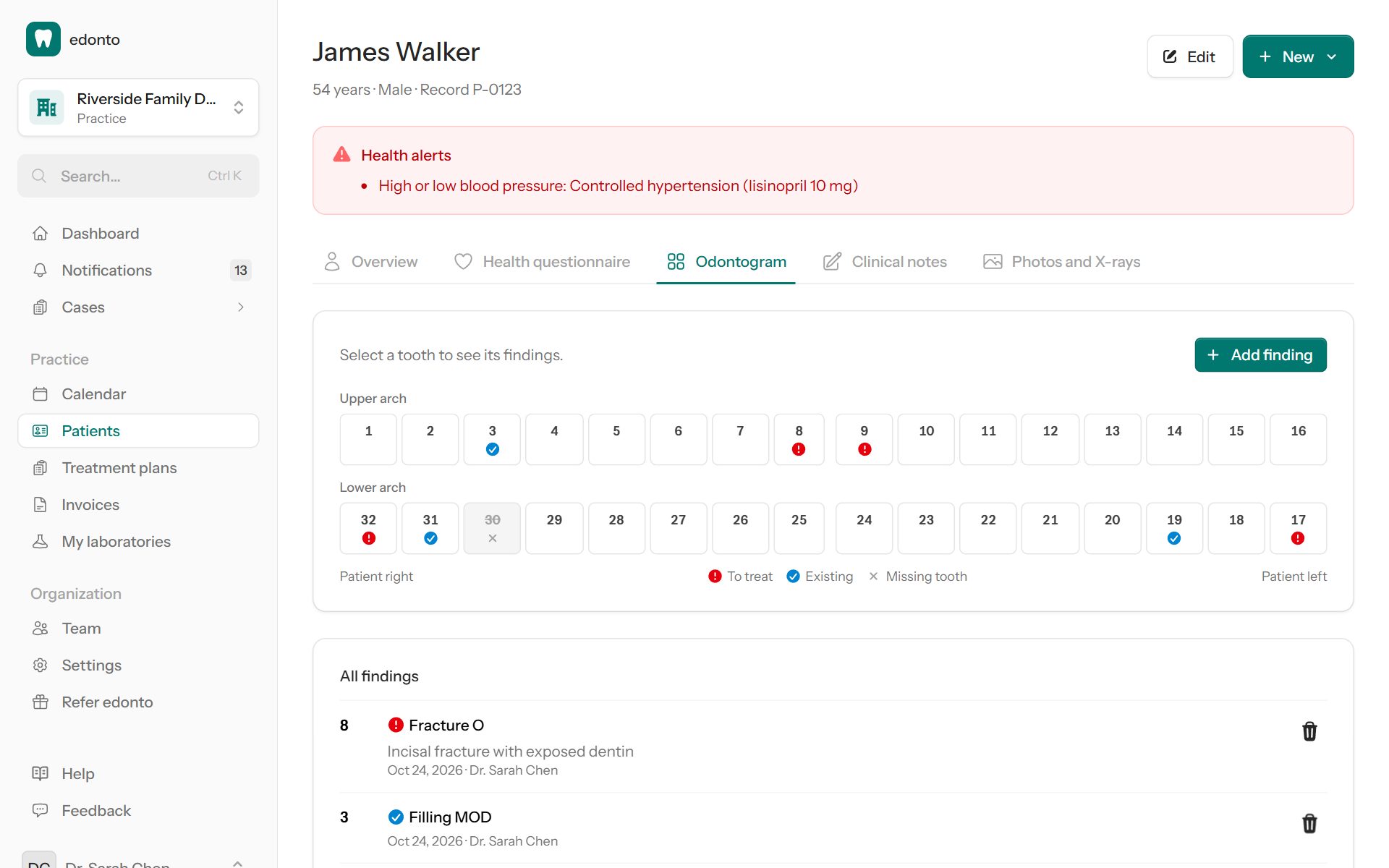
Task: Expand the Cases submenu chevron
Action: [x=241, y=307]
